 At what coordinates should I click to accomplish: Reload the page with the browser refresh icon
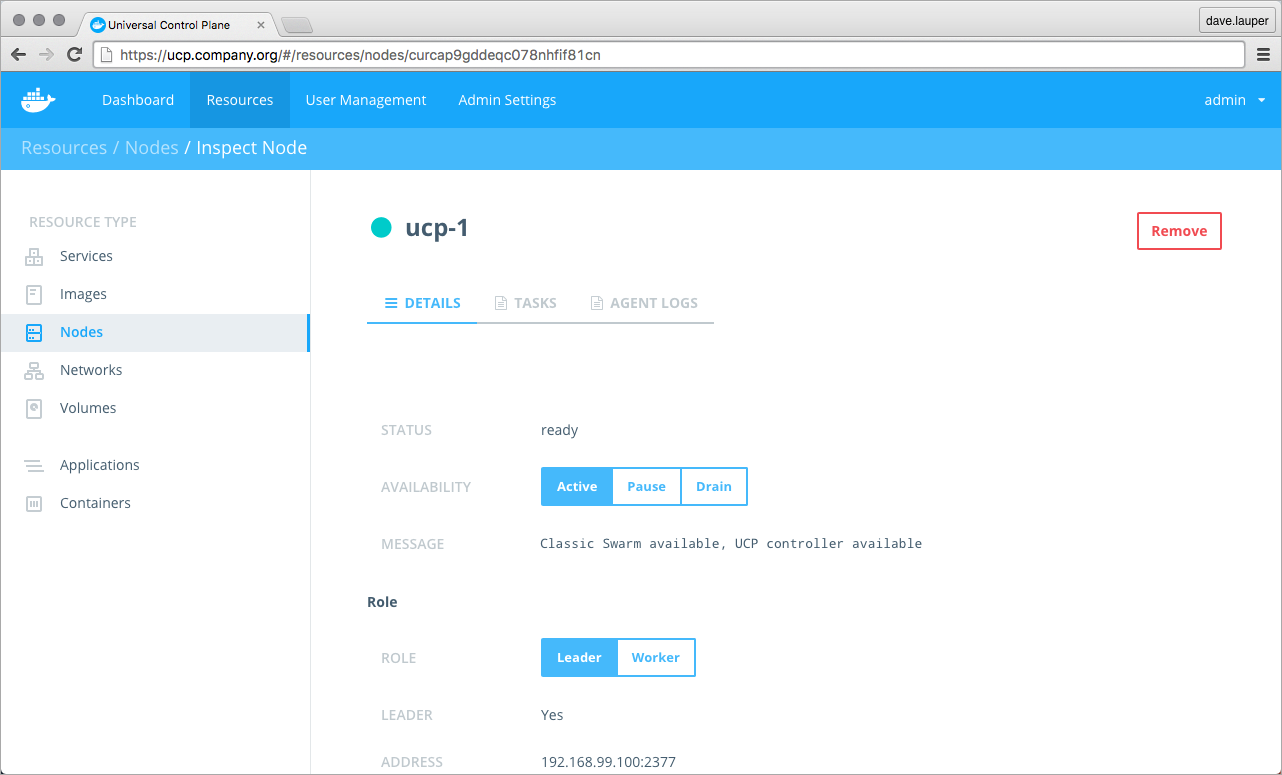pyautogui.click(x=74, y=55)
